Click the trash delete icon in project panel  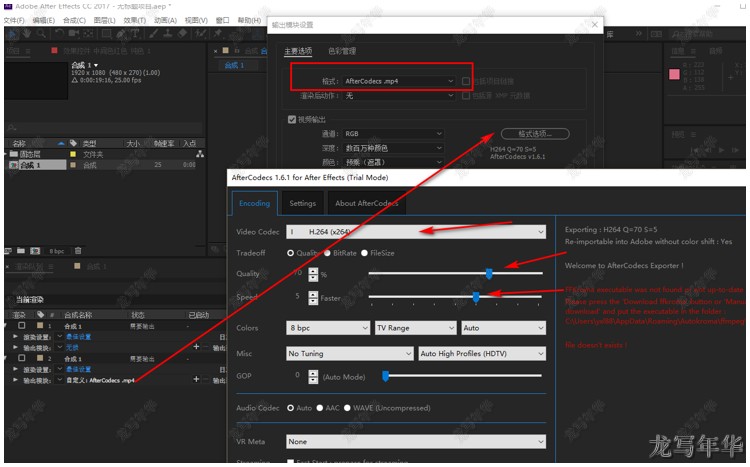[78, 251]
